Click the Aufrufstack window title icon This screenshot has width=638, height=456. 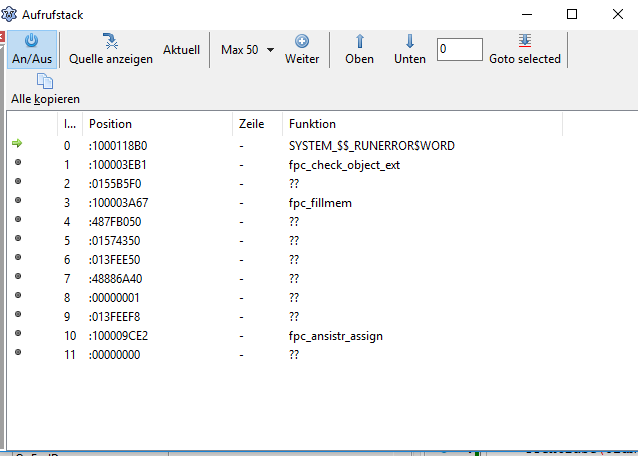tap(11, 14)
